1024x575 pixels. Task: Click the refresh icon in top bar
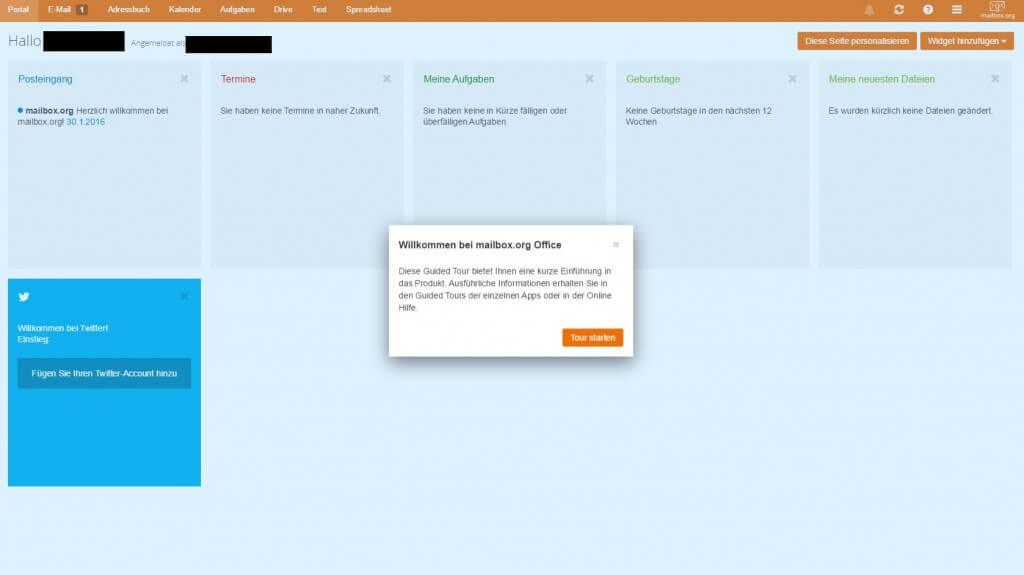899,10
